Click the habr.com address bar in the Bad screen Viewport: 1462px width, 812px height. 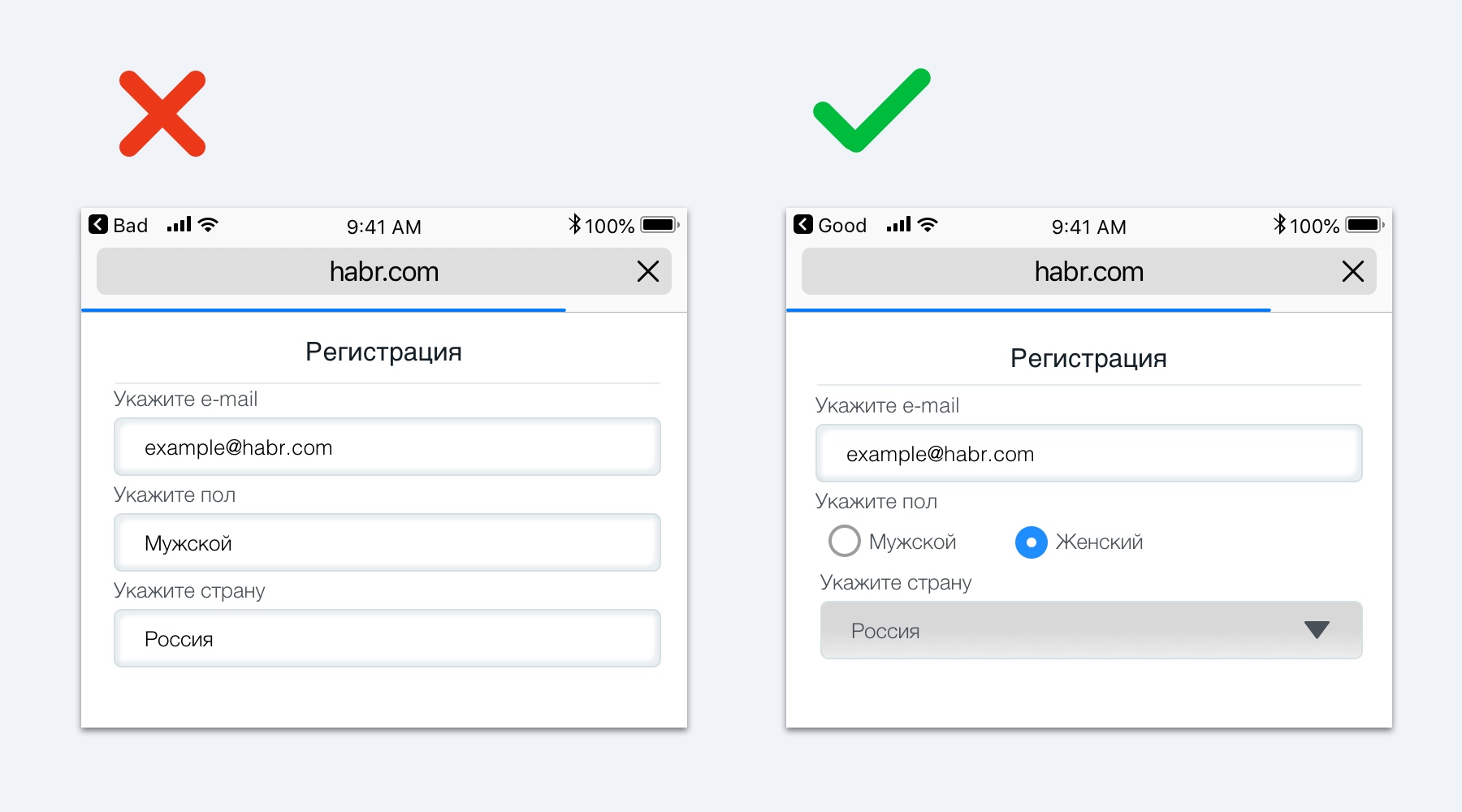coord(383,271)
